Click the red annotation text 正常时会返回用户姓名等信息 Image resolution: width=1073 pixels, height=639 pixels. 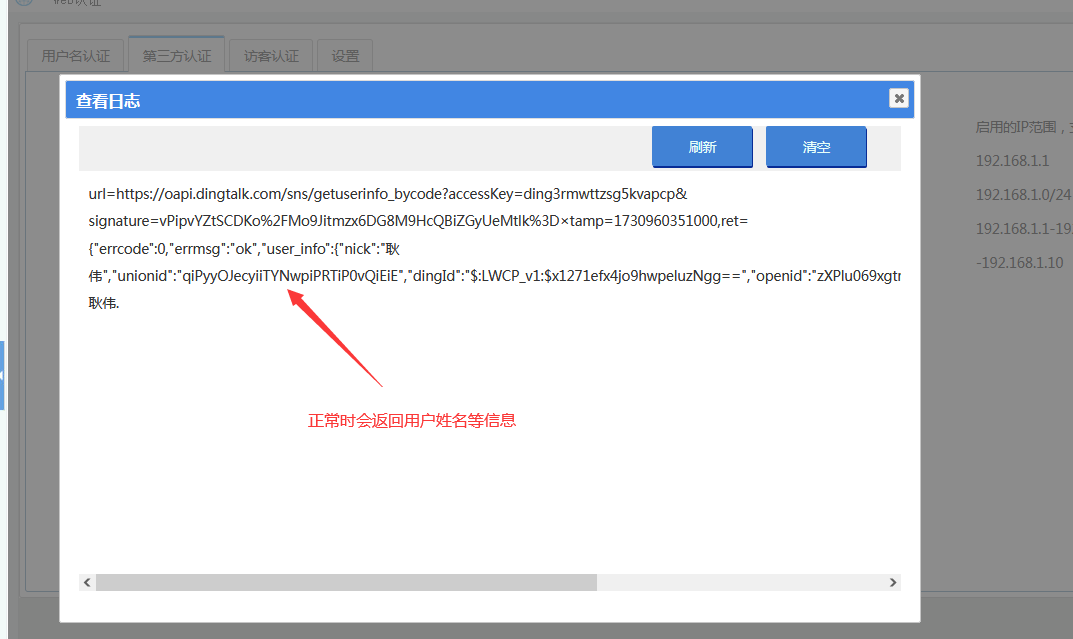[411, 421]
